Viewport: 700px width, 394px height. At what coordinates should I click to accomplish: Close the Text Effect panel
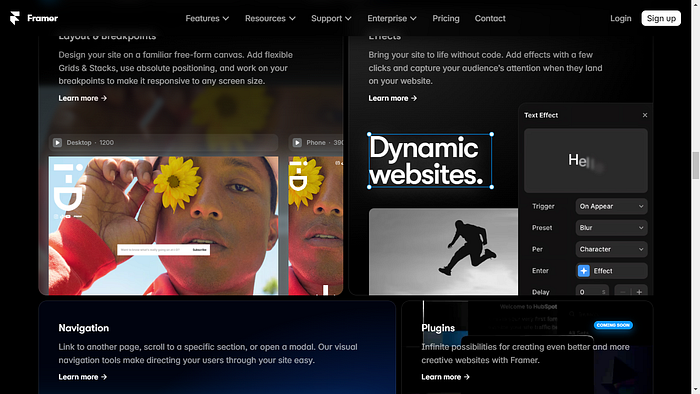(645, 115)
